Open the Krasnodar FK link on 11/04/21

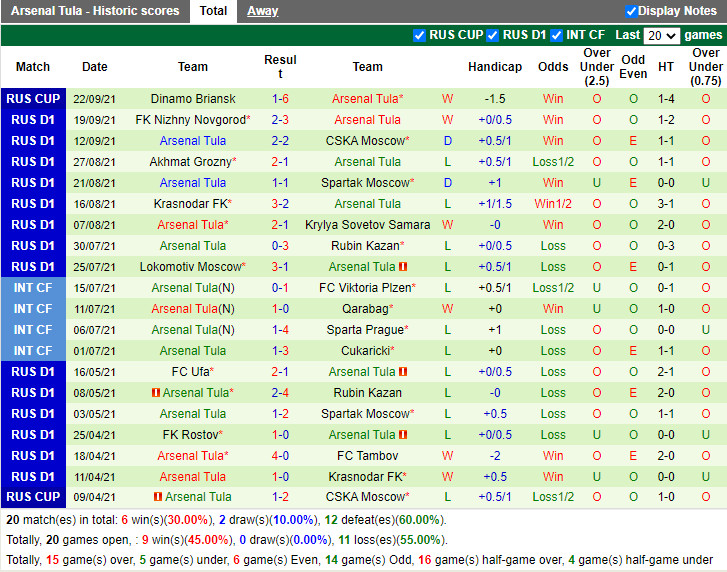click(x=367, y=477)
